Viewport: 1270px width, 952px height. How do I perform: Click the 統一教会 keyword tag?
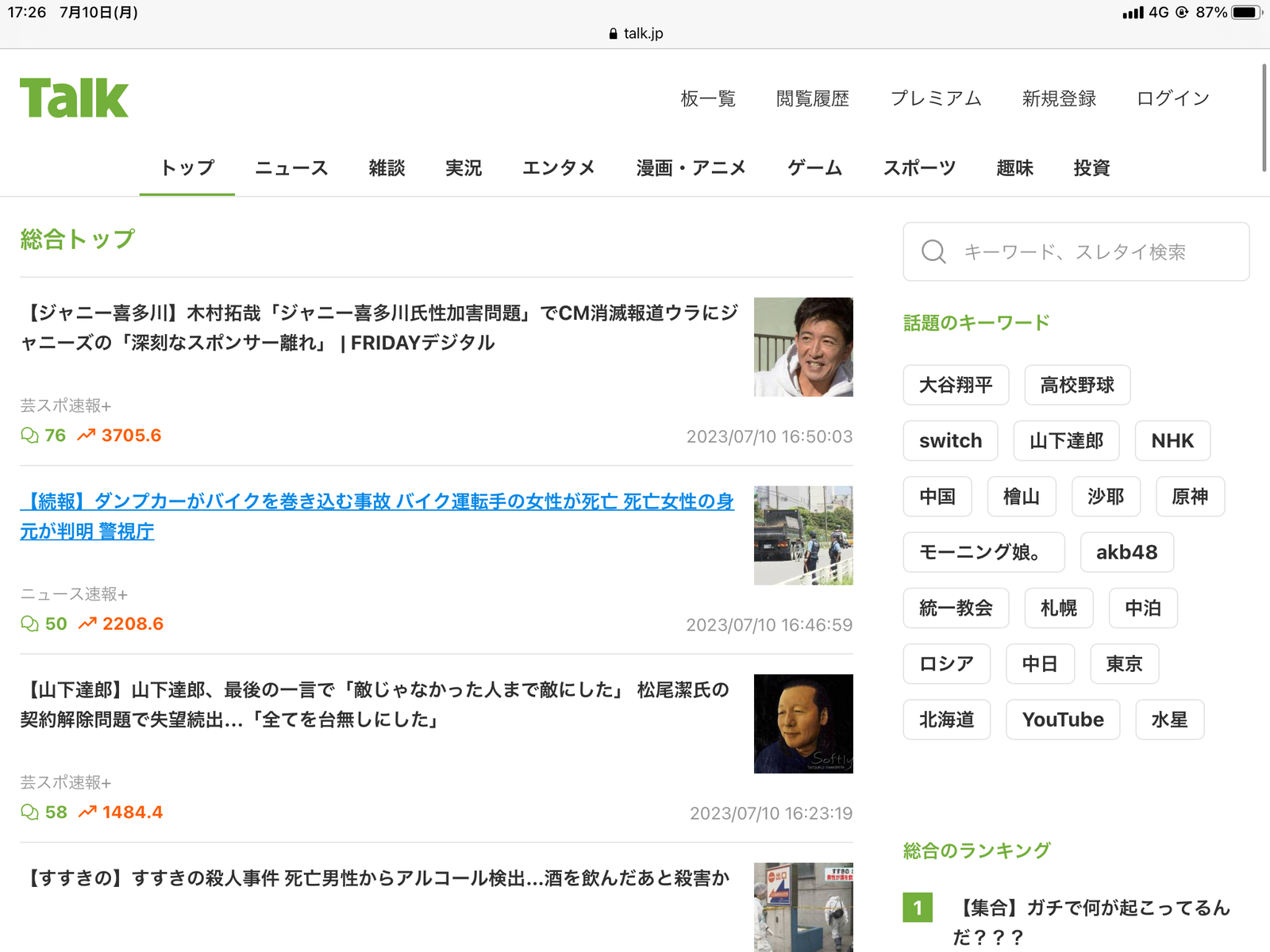(x=956, y=608)
